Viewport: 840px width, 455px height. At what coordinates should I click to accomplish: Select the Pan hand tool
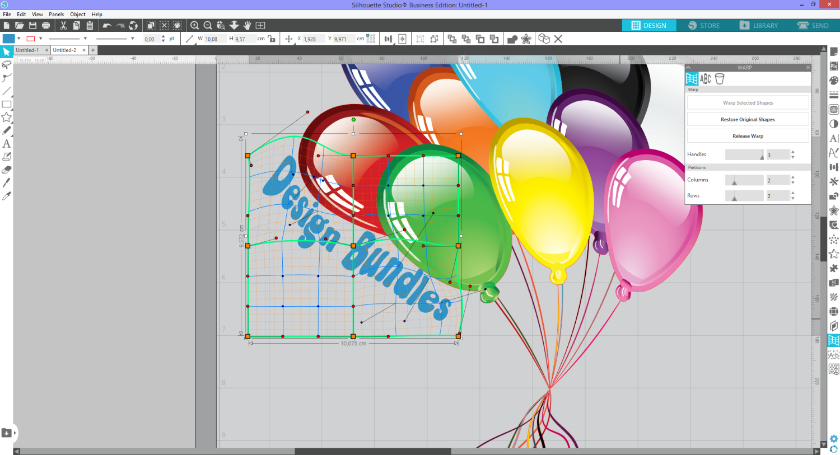pyautogui.click(x=247, y=25)
